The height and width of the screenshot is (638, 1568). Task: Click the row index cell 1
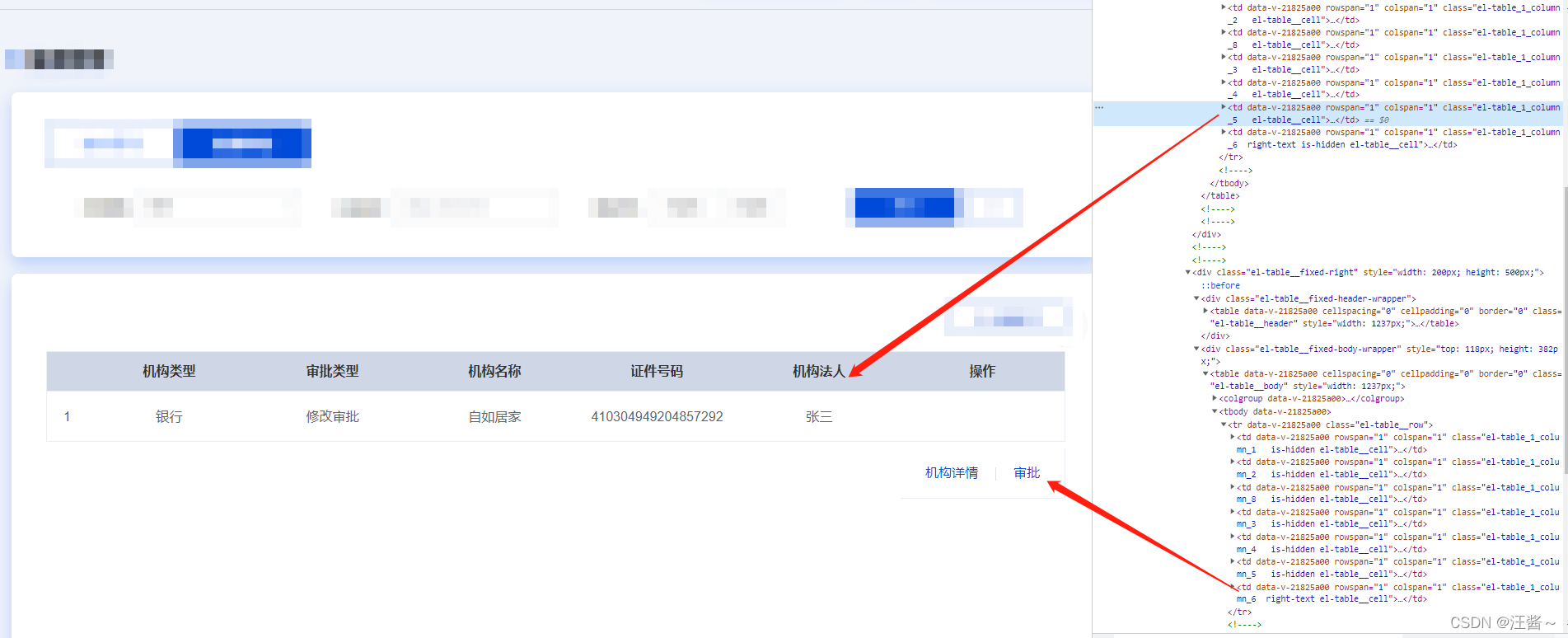(67, 416)
